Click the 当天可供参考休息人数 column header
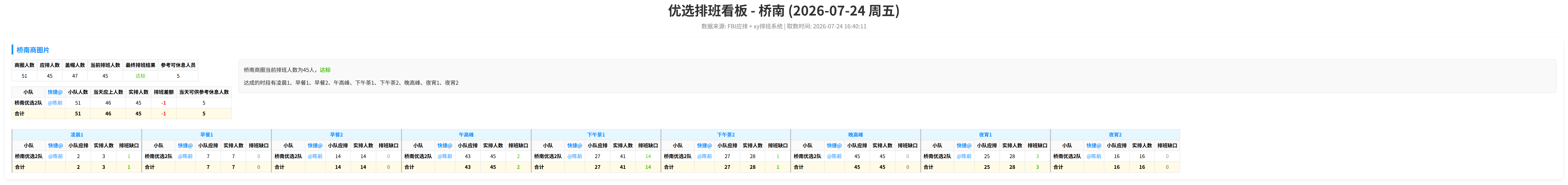 [204, 92]
